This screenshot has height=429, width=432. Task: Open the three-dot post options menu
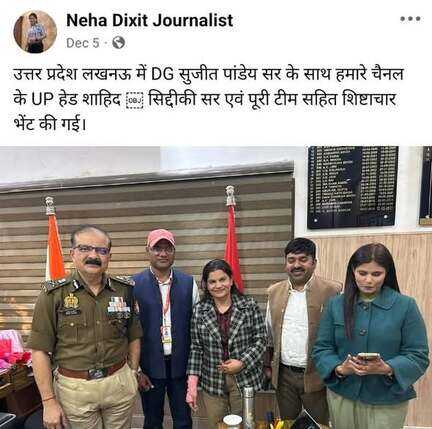coord(410,19)
